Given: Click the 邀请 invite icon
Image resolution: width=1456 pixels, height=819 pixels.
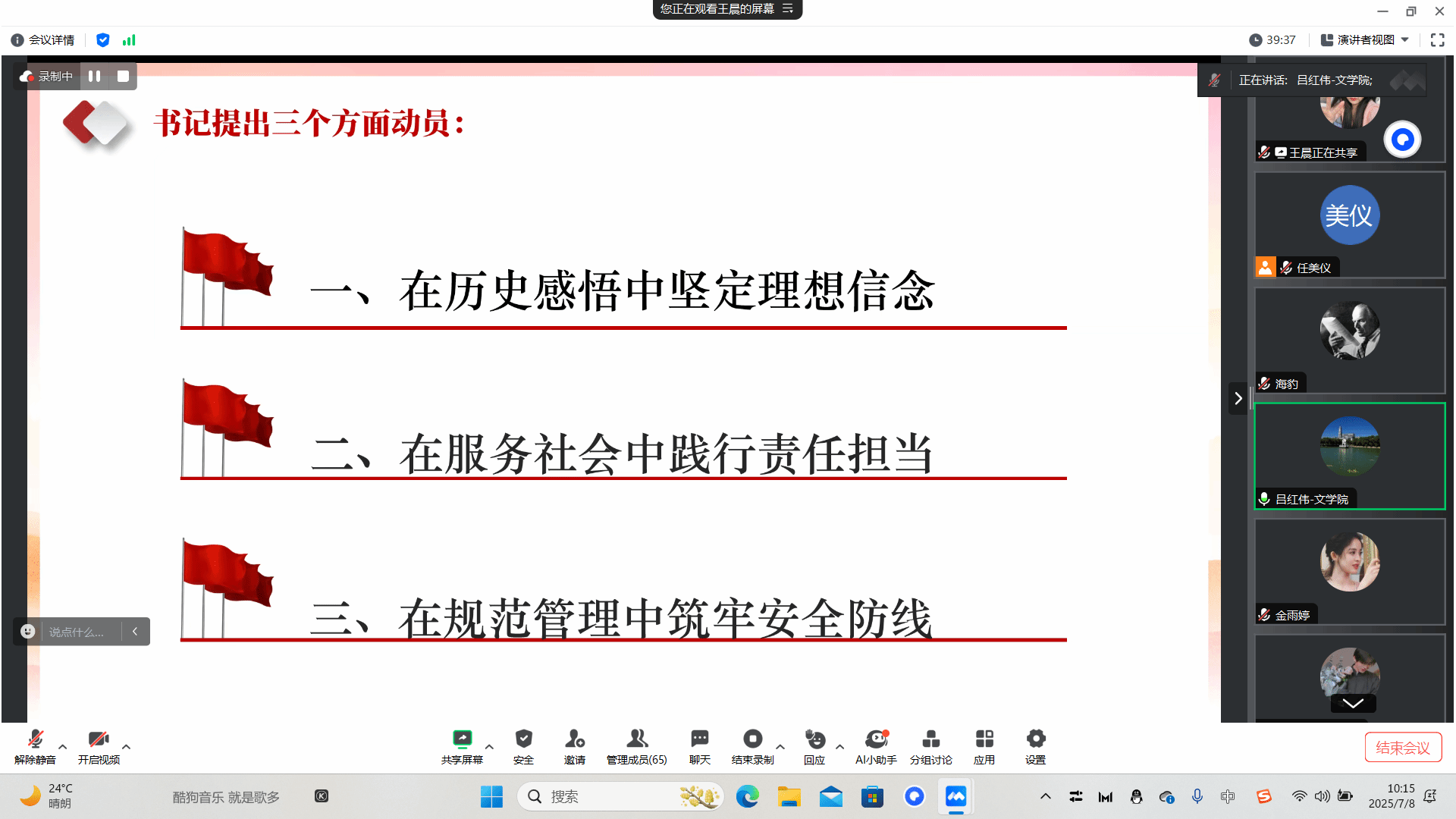Looking at the screenshot, I should coord(574,739).
